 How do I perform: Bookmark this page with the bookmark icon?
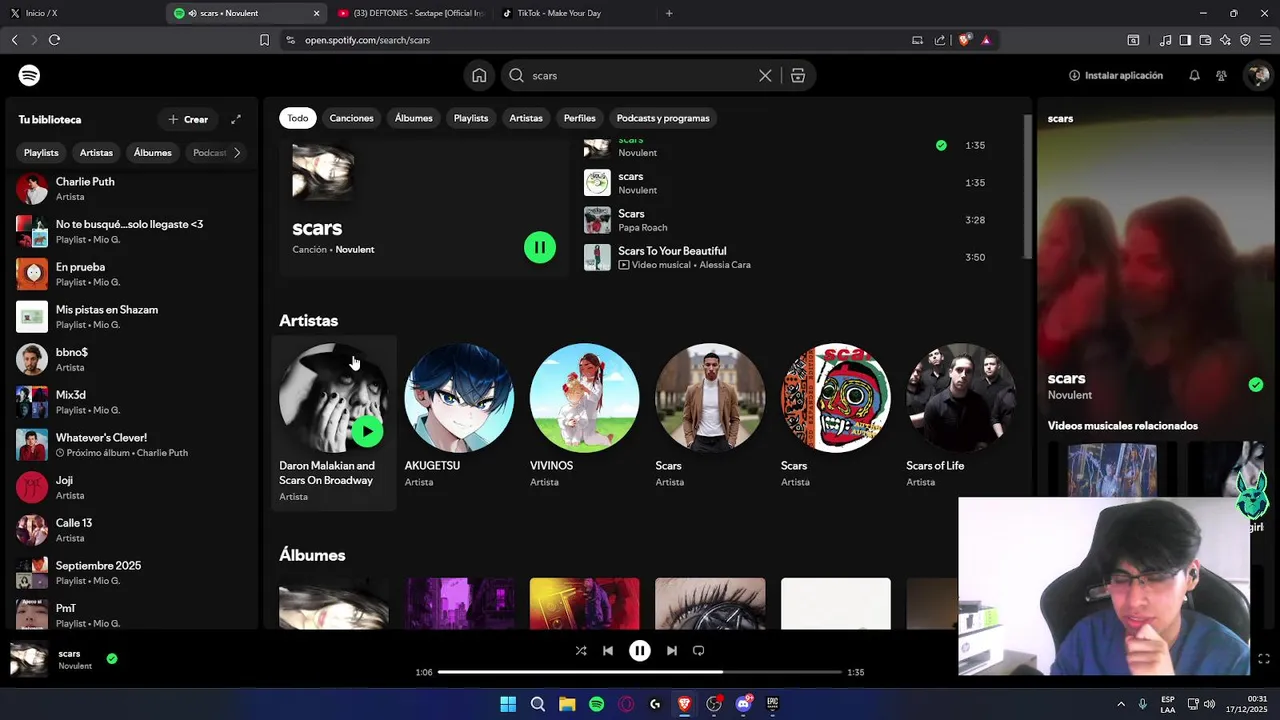tap(264, 40)
